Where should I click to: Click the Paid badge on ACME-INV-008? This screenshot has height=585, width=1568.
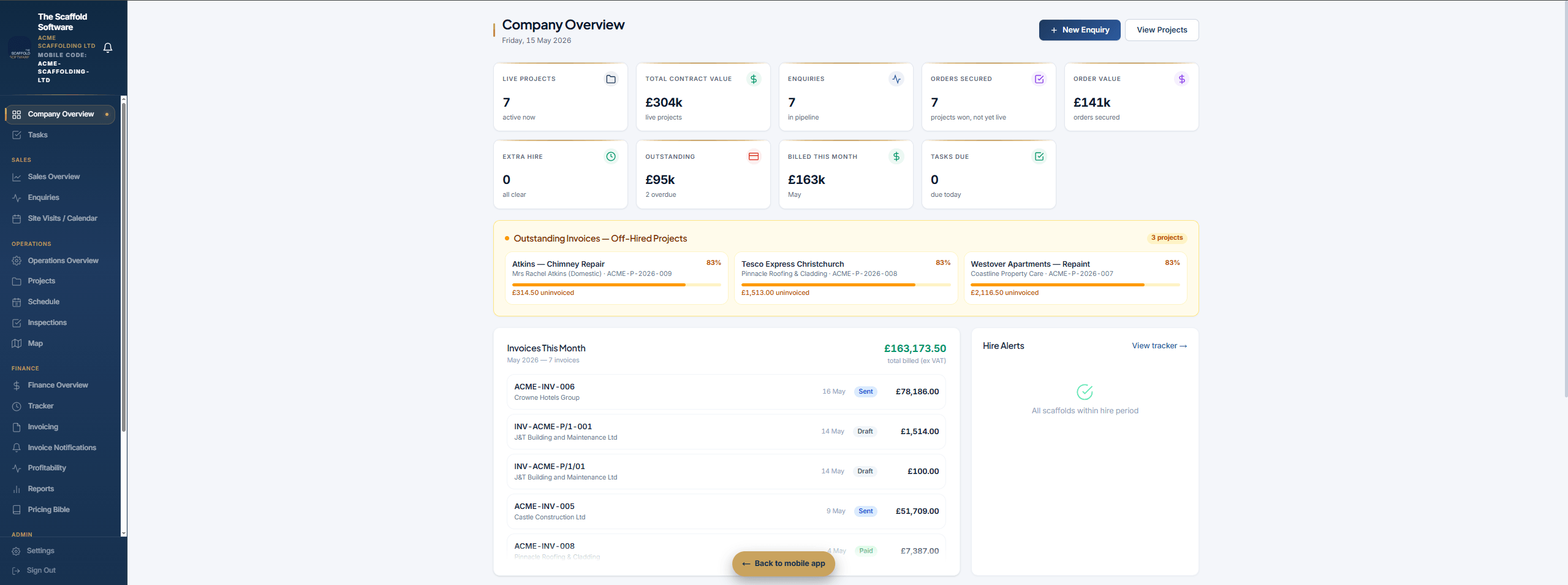tap(866, 551)
